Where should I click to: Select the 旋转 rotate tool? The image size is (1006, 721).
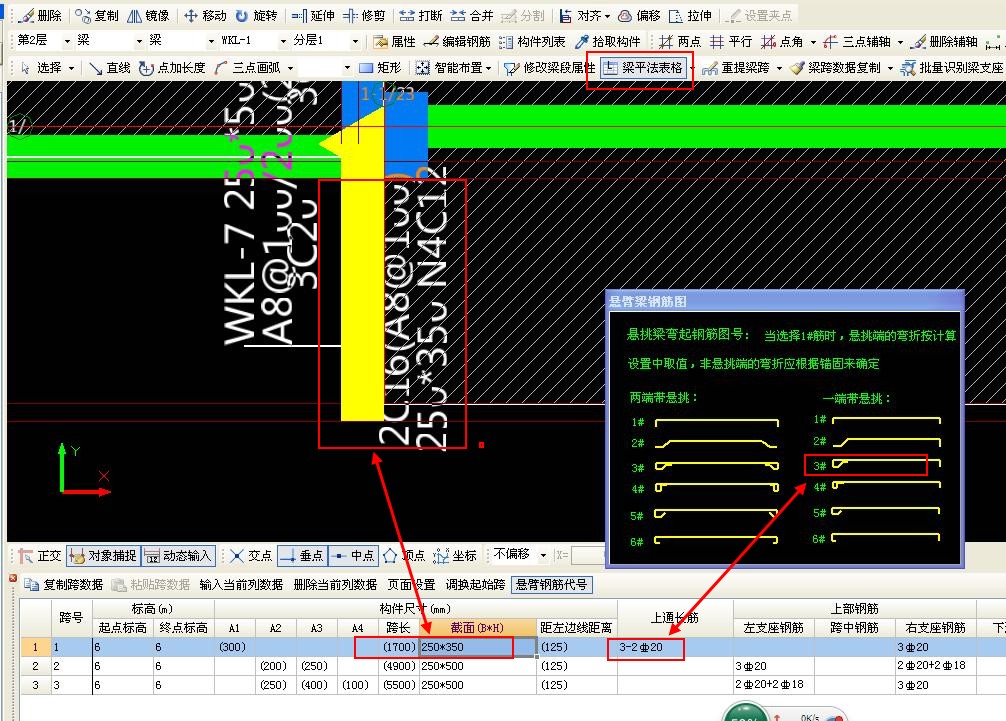[256, 15]
